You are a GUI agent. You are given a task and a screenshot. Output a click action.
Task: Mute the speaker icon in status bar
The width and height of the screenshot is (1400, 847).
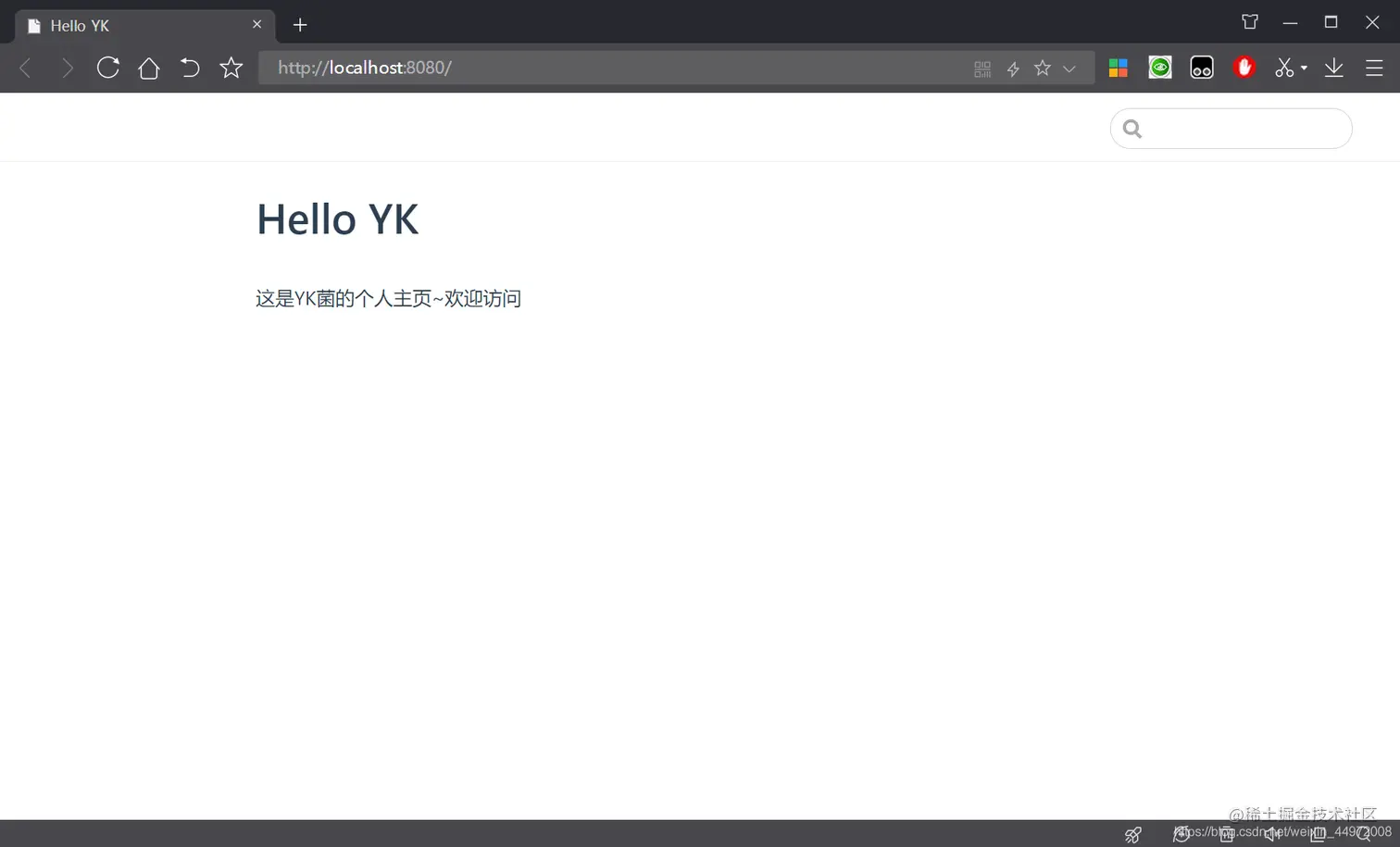click(x=1272, y=834)
